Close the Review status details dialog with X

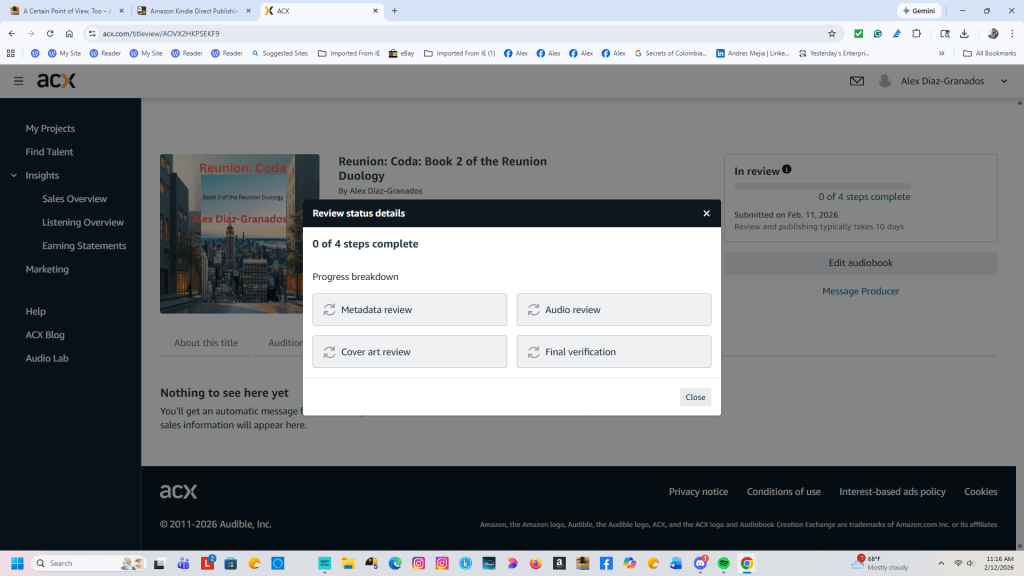[x=706, y=213]
